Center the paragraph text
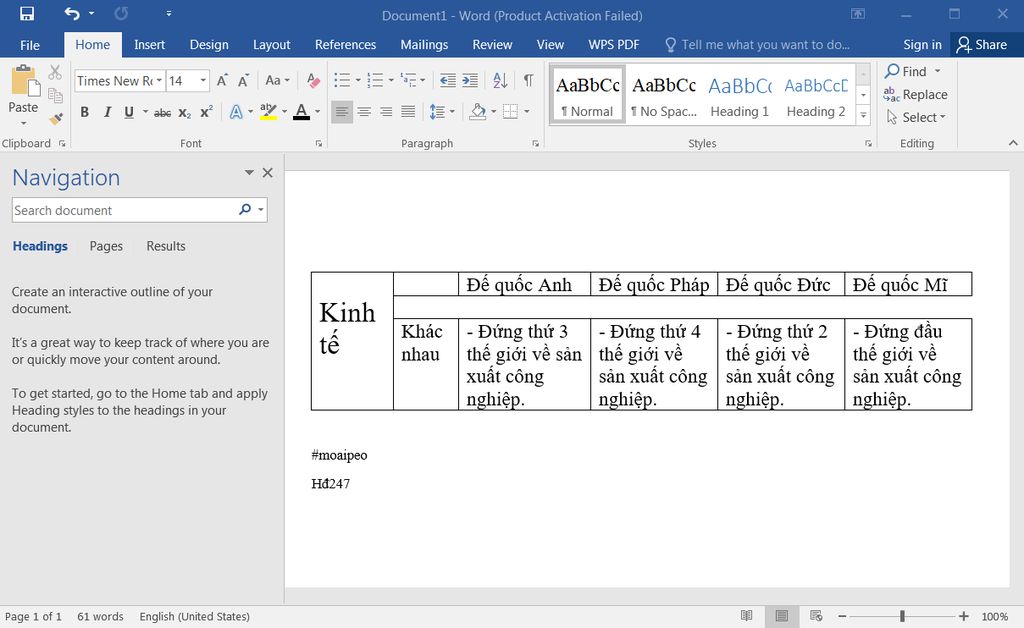This screenshot has width=1024, height=628. click(364, 112)
